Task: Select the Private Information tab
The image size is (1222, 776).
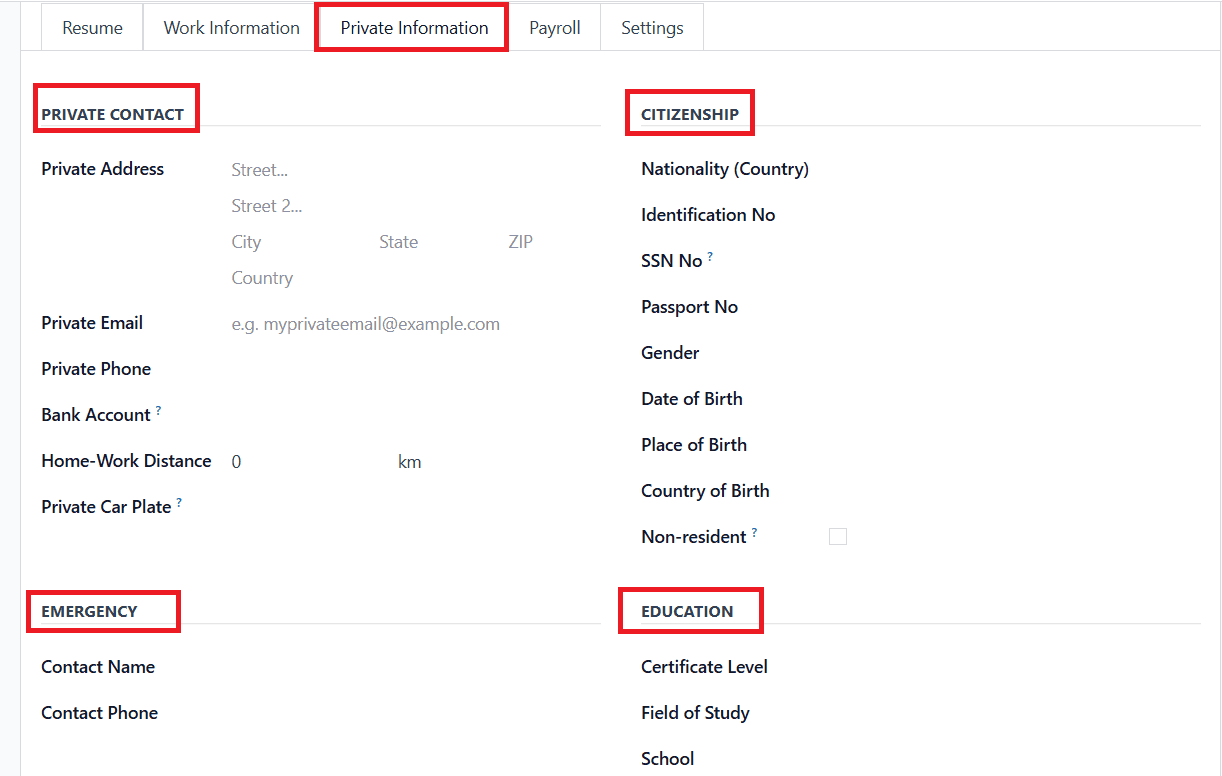Action: (x=414, y=28)
